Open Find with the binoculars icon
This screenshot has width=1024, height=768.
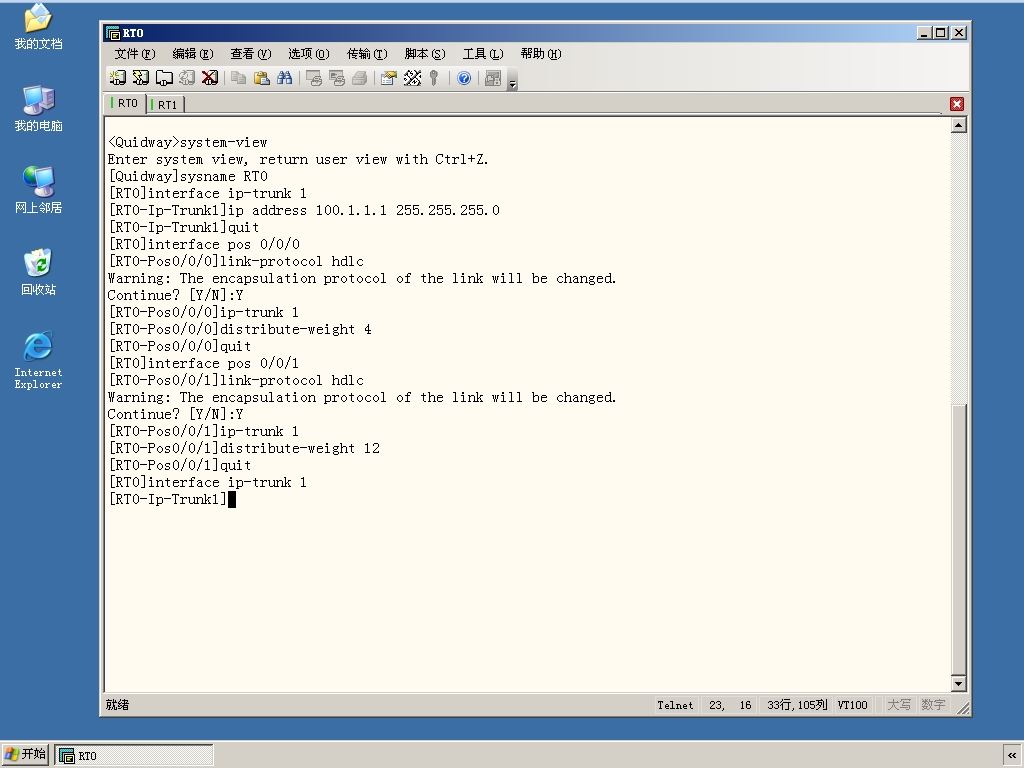tap(284, 78)
